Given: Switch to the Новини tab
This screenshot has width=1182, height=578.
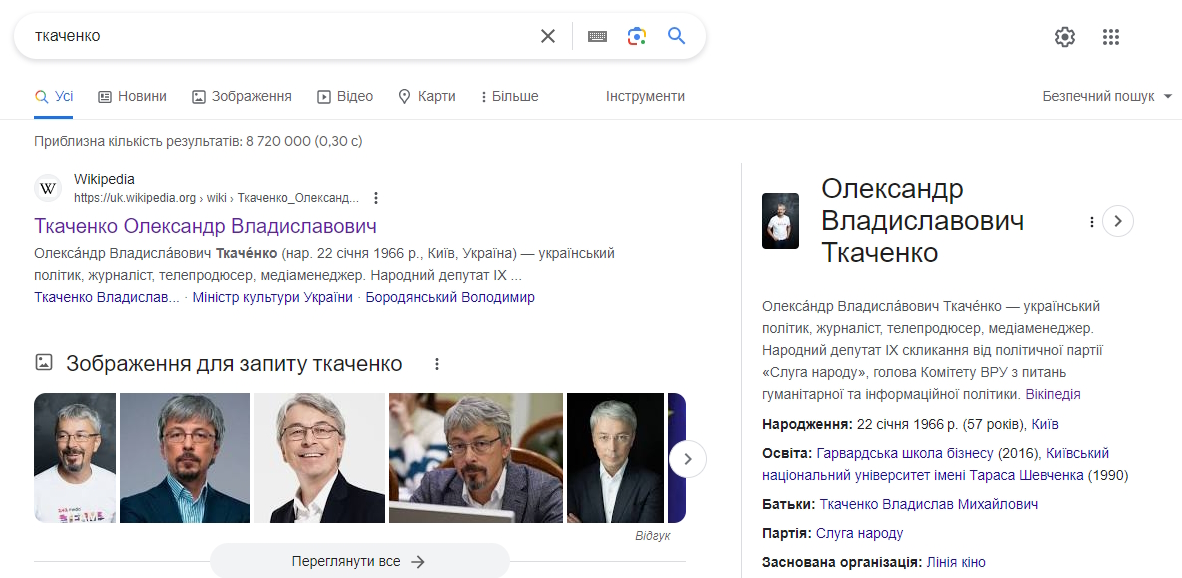Looking at the screenshot, I should point(132,97).
